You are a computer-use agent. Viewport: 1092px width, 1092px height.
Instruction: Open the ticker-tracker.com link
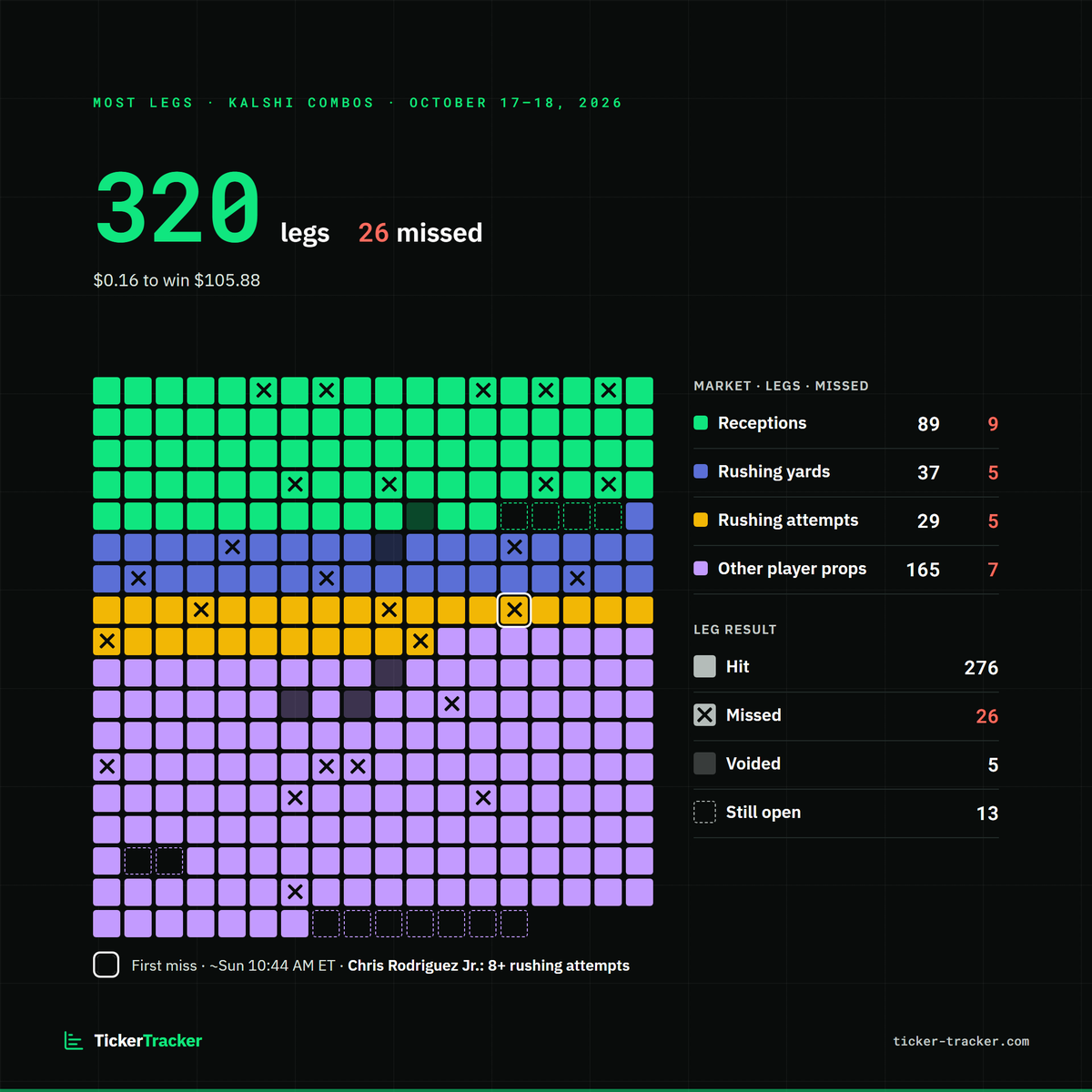(961, 1041)
